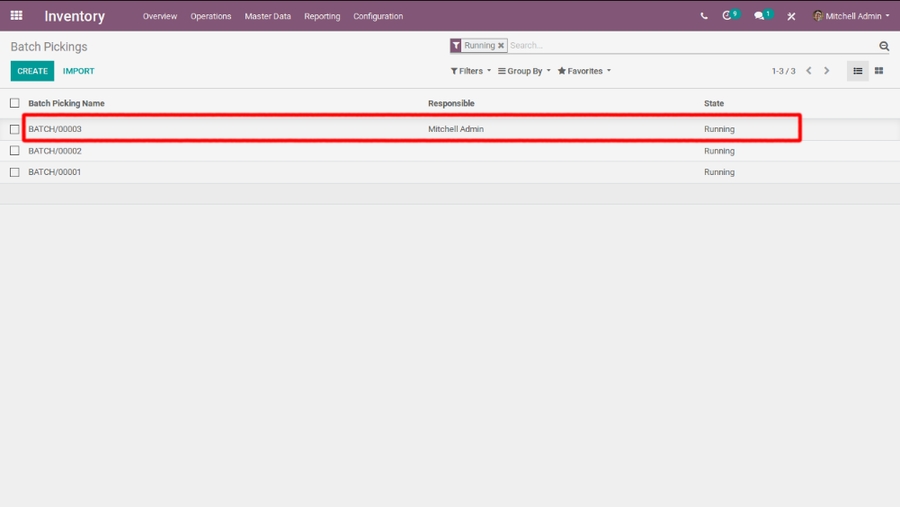Open the Favorites dropdown

(x=584, y=71)
